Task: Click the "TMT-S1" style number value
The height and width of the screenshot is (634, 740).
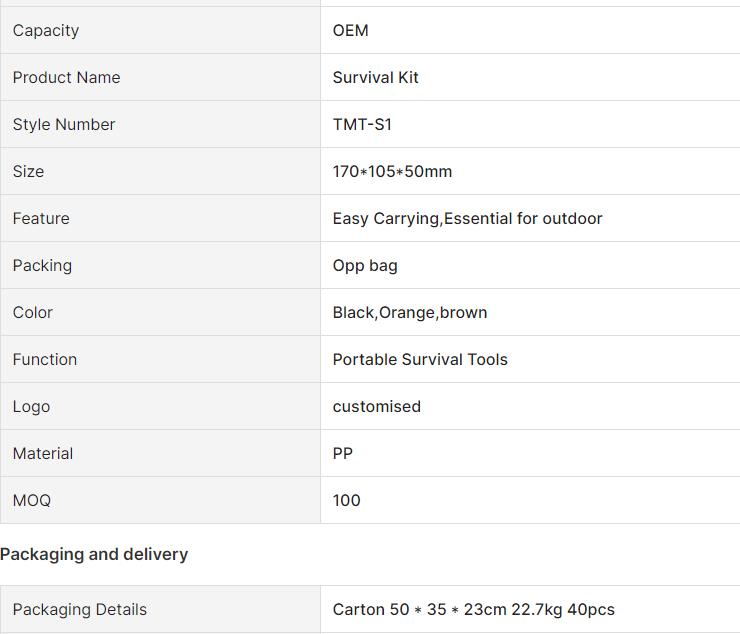Action: coord(362,124)
